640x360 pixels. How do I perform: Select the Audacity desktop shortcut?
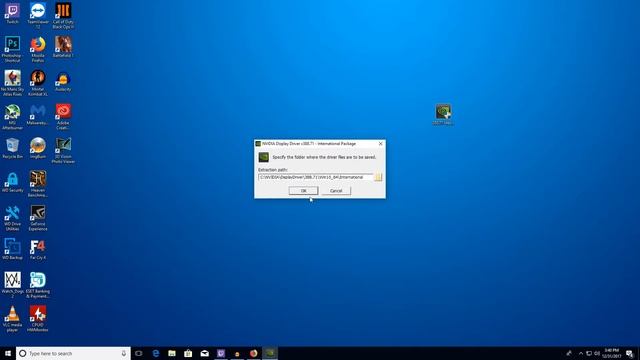pos(63,81)
